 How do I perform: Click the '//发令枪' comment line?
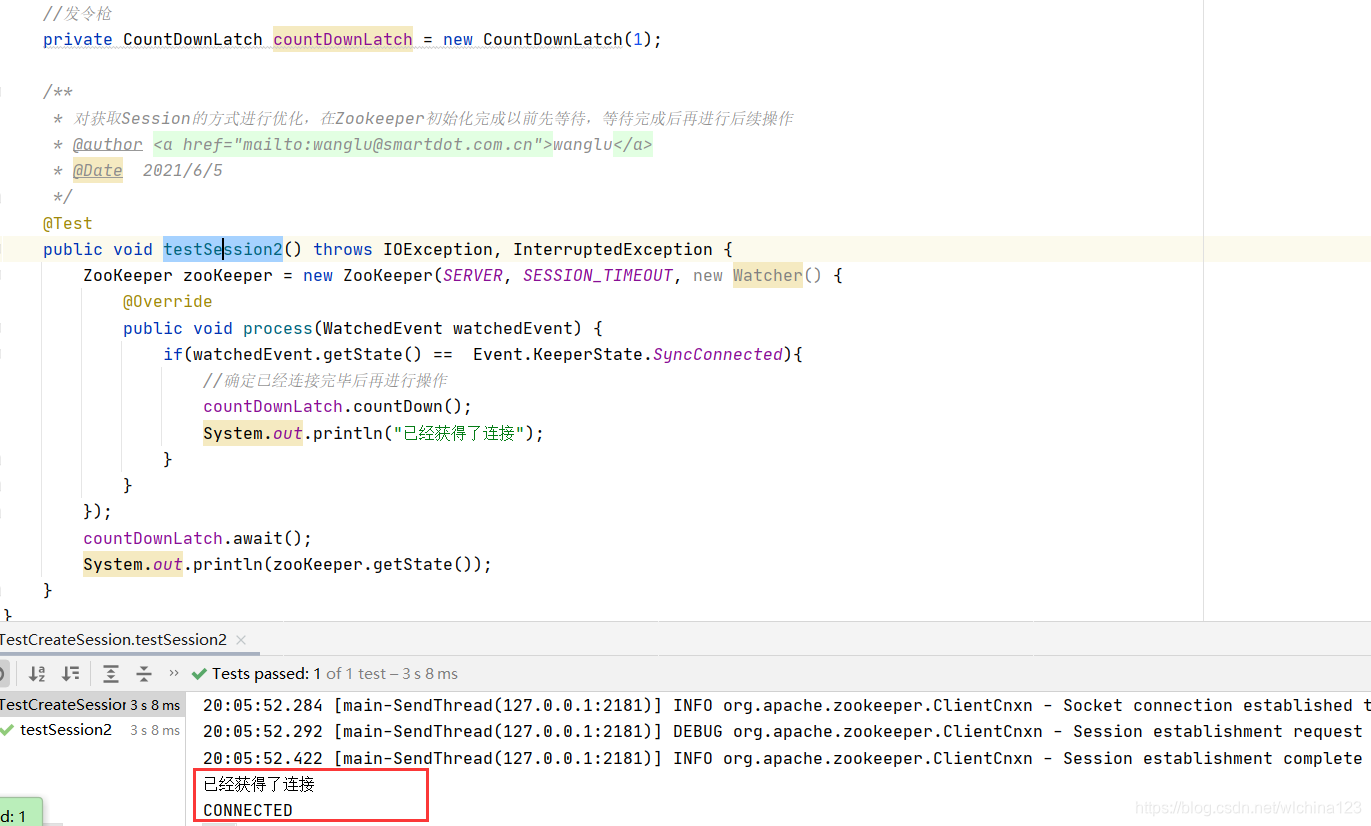(78, 14)
